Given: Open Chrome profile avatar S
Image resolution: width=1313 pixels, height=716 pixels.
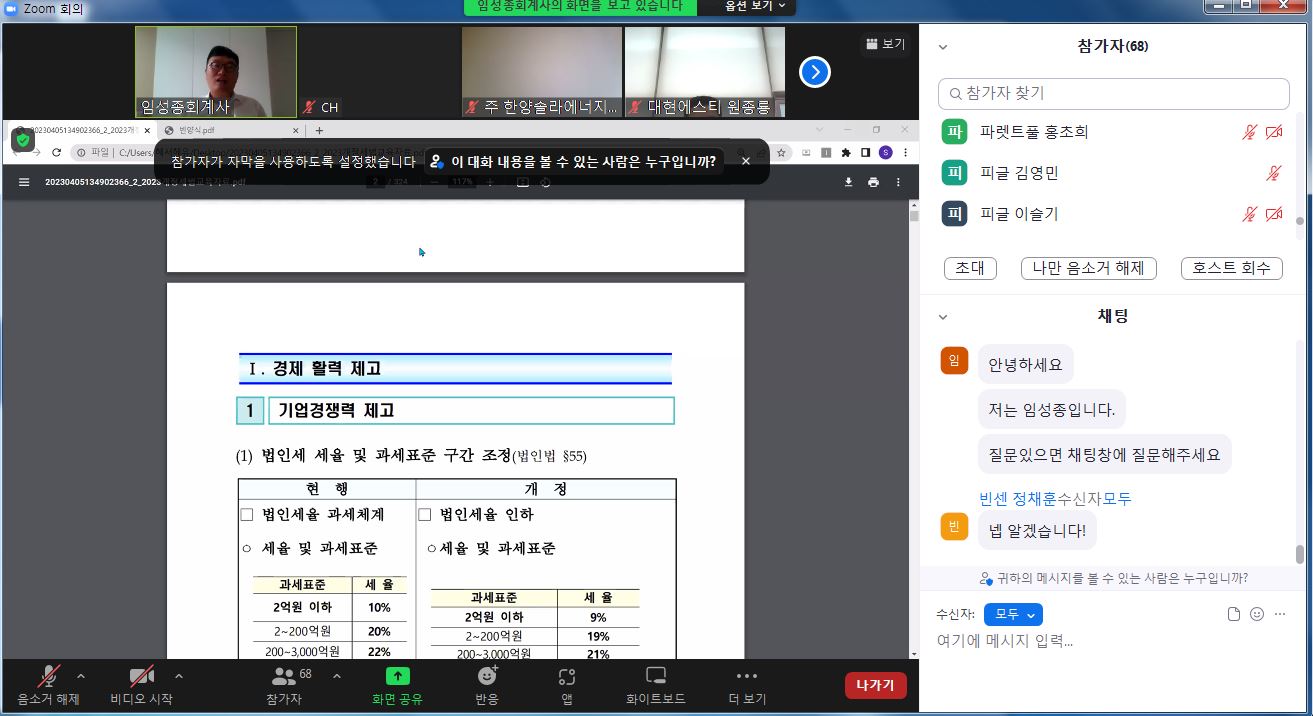Looking at the screenshot, I should 885,152.
